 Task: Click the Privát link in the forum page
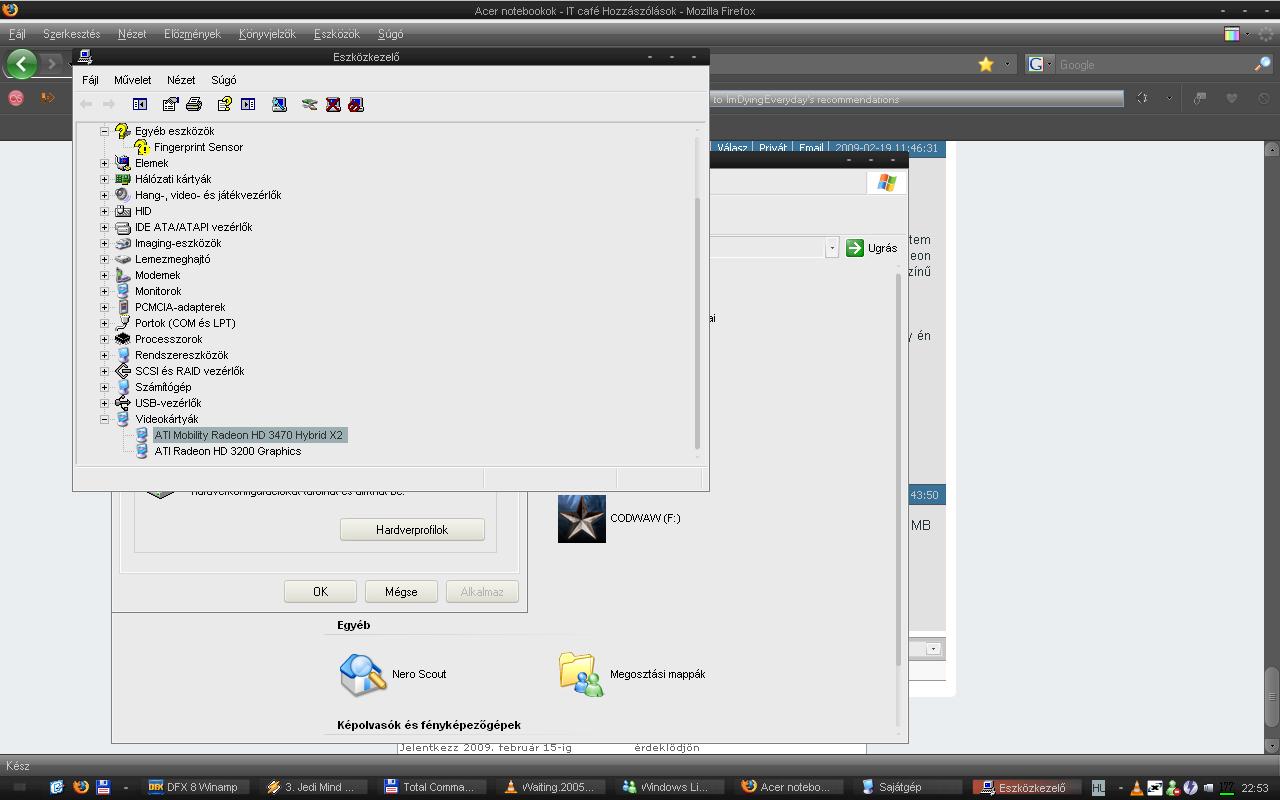(x=772, y=148)
